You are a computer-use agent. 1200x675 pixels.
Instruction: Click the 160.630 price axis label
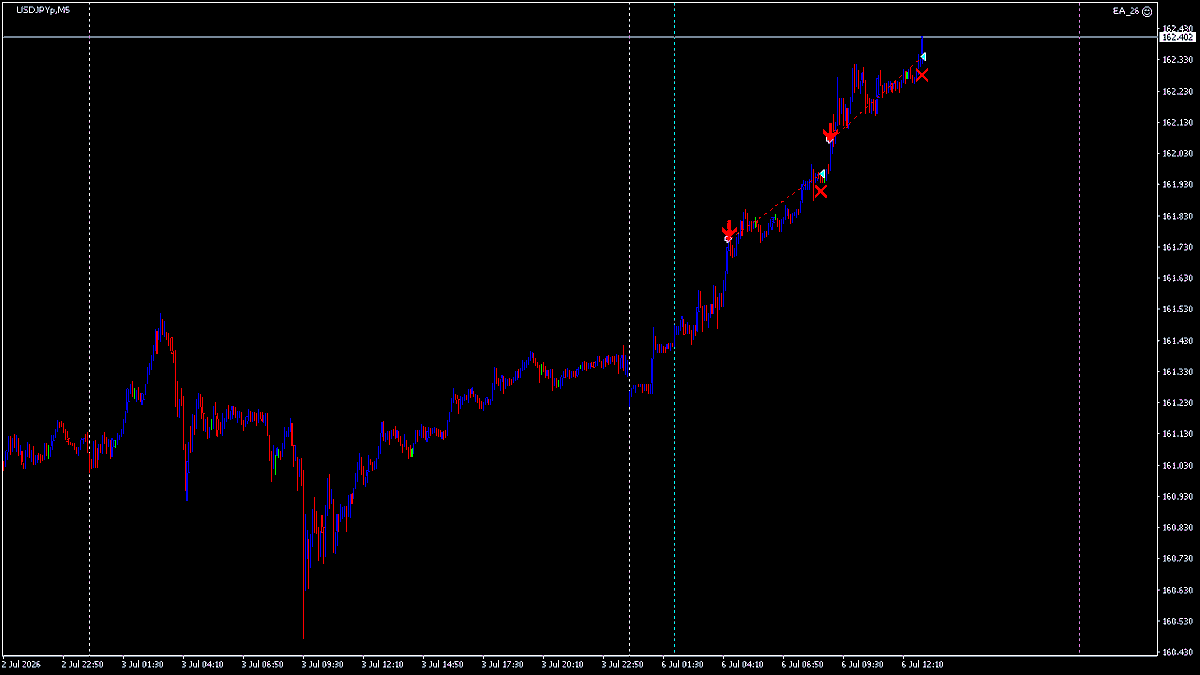coord(1177,590)
